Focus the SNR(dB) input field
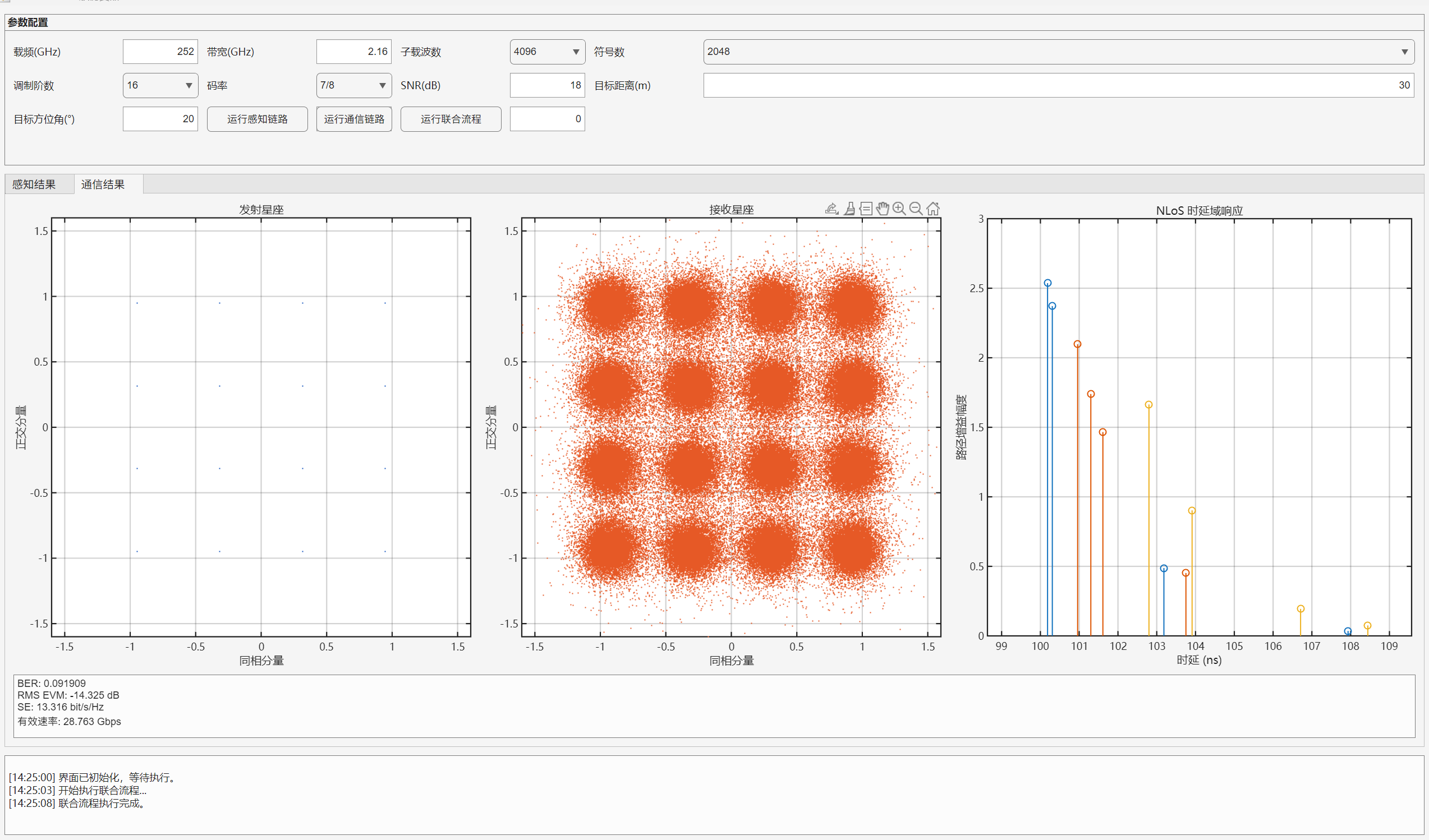 coord(547,85)
